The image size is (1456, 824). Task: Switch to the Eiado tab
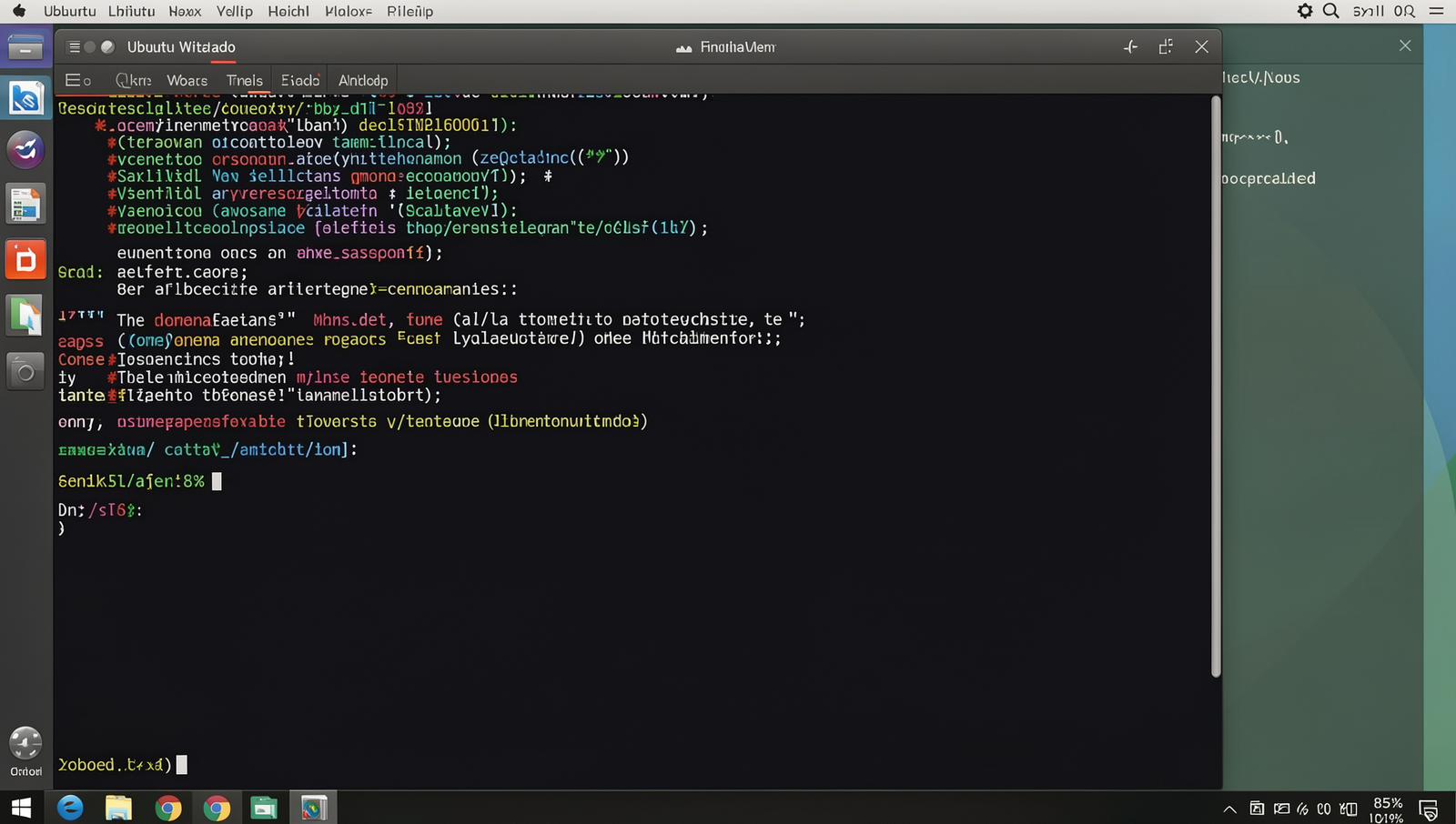click(300, 80)
